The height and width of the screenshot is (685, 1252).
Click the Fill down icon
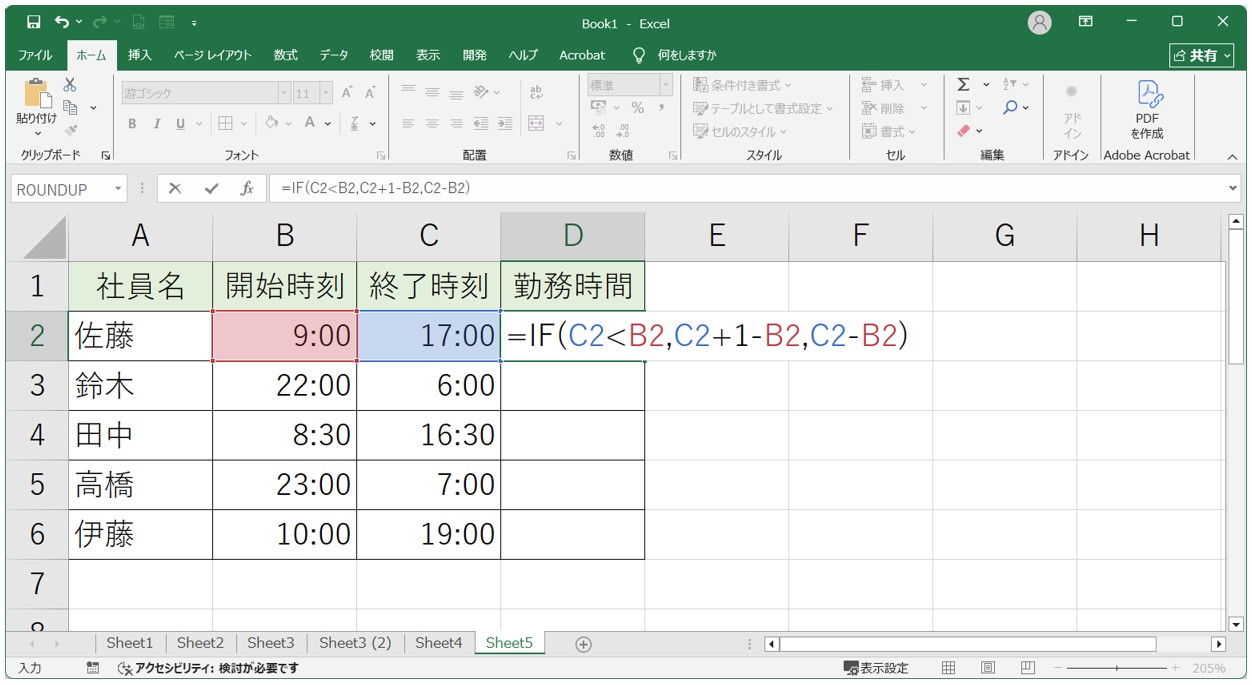click(963, 108)
